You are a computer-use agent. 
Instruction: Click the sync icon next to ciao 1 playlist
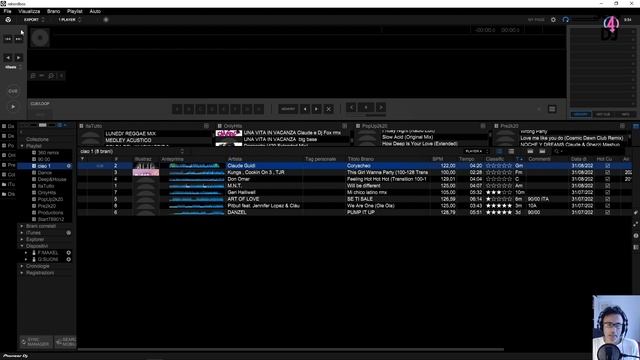point(69,166)
